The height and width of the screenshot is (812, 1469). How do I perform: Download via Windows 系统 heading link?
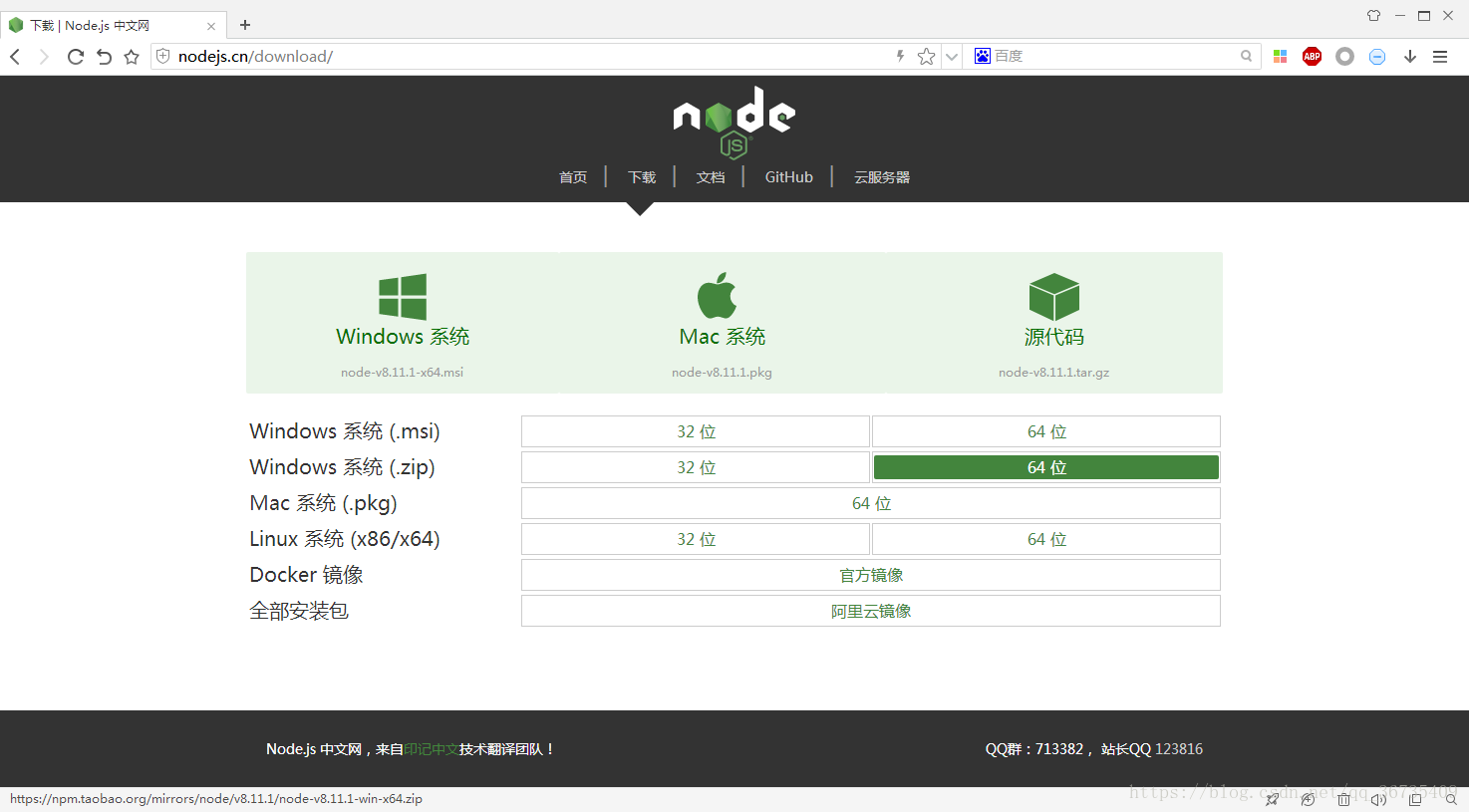click(x=403, y=337)
